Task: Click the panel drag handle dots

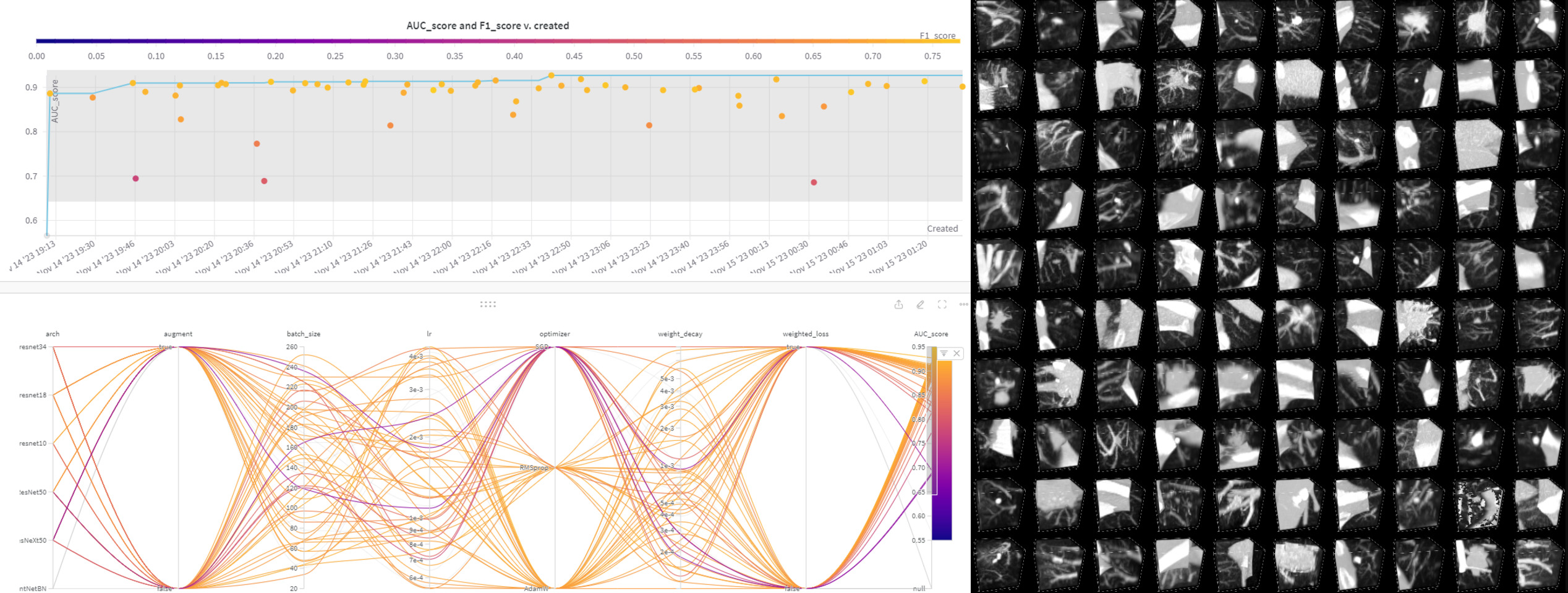Action: click(x=487, y=304)
